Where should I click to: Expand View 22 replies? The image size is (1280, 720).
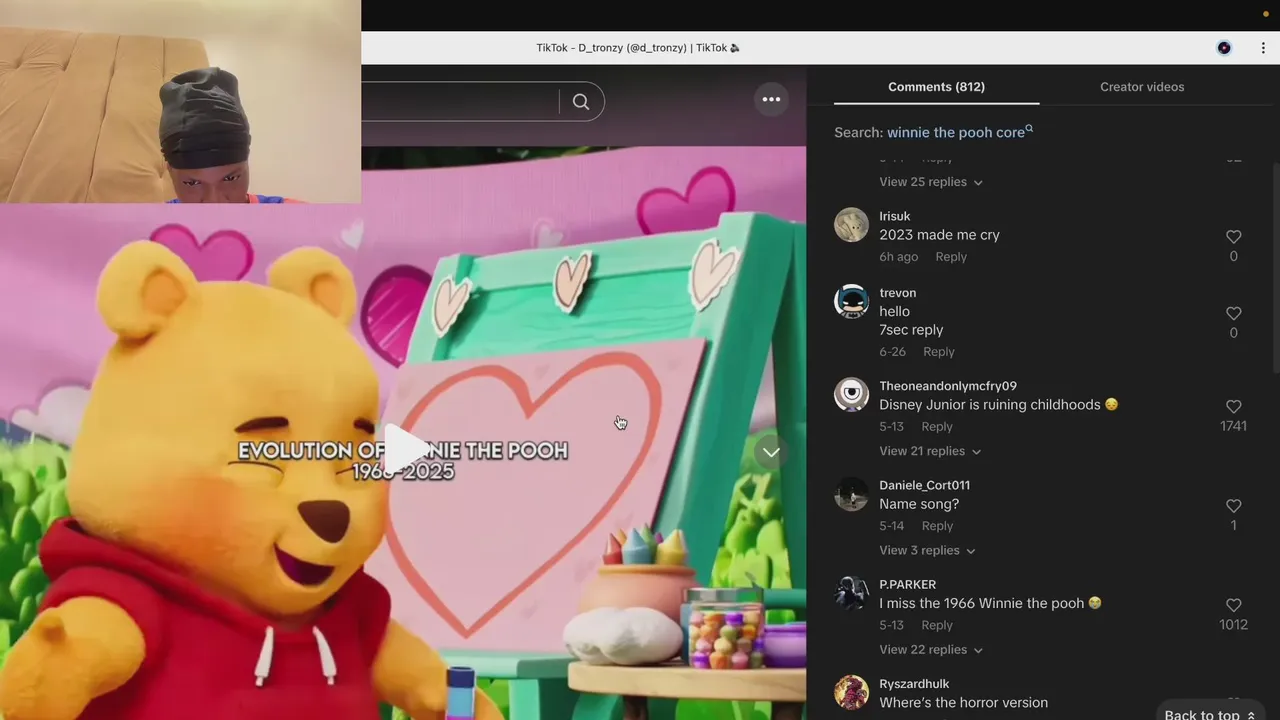point(930,649)
